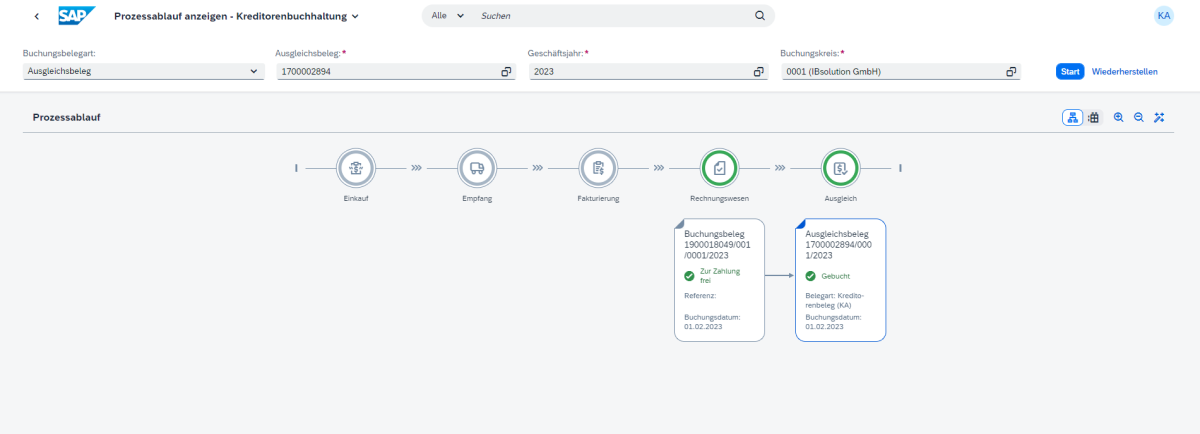
Task: Open value help for Buchungskreis
Action: pyautogui.click(x=1012, y=72)
